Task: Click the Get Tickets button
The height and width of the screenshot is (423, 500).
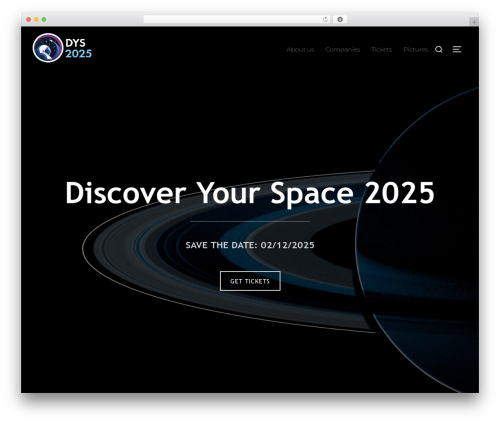Action: pyautogui.click(x=250, y=281)
